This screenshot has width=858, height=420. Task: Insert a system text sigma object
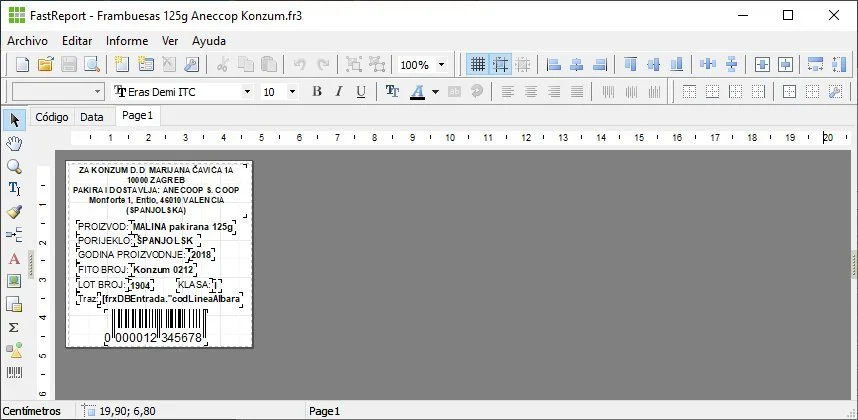point(14,327)
